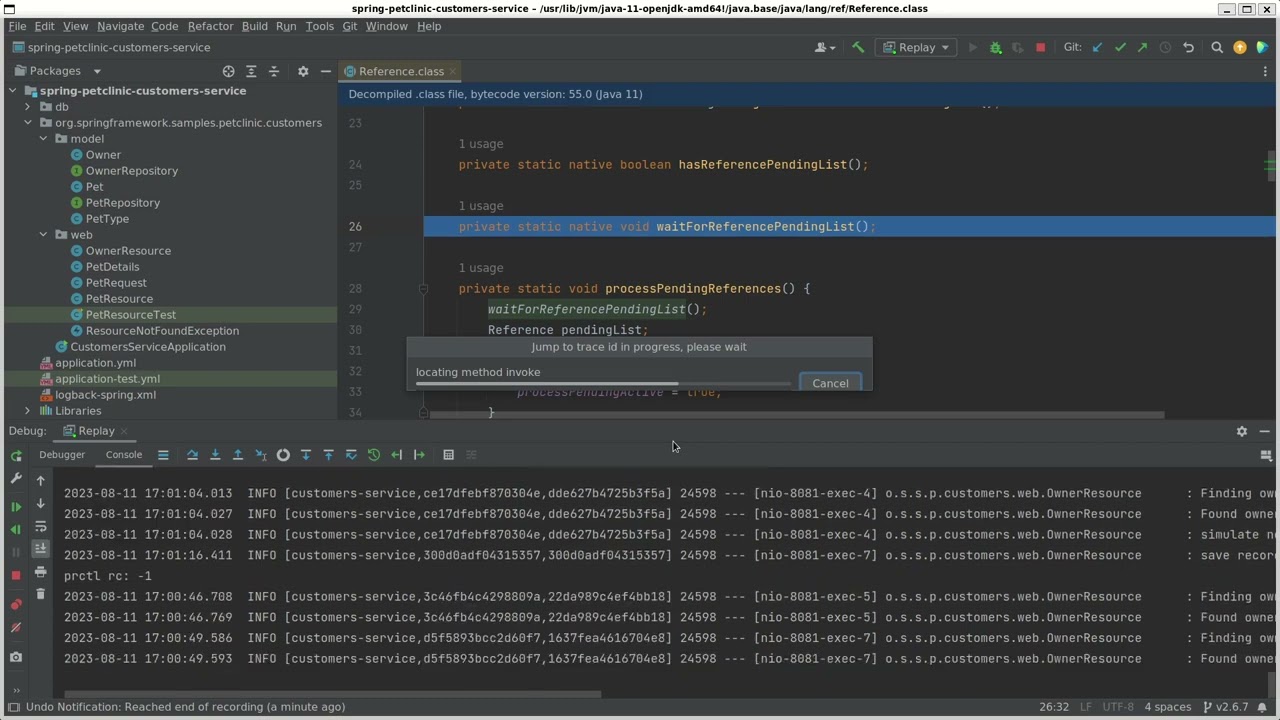
Task: Click Print console printer icon
Action: pyautogui.click(x=40, y=572)
